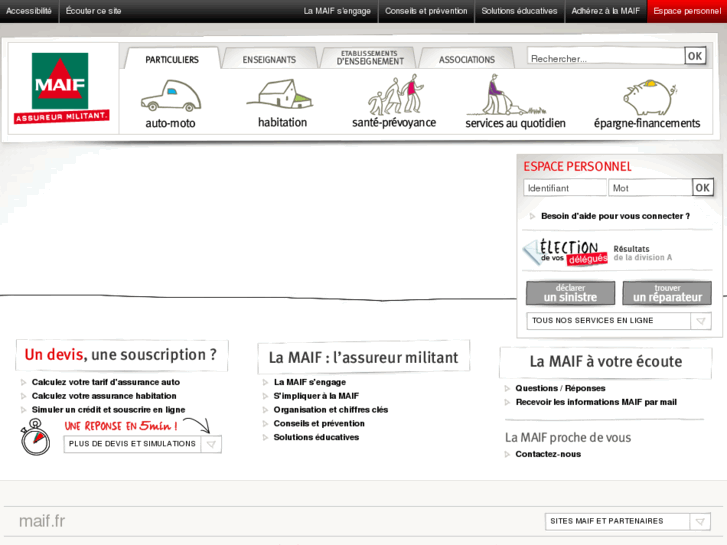Image resolution: width=727 pixels, height=545 pixels.
Task: Open Organisation et chiffres clés
Action: [x=331, y=410]
